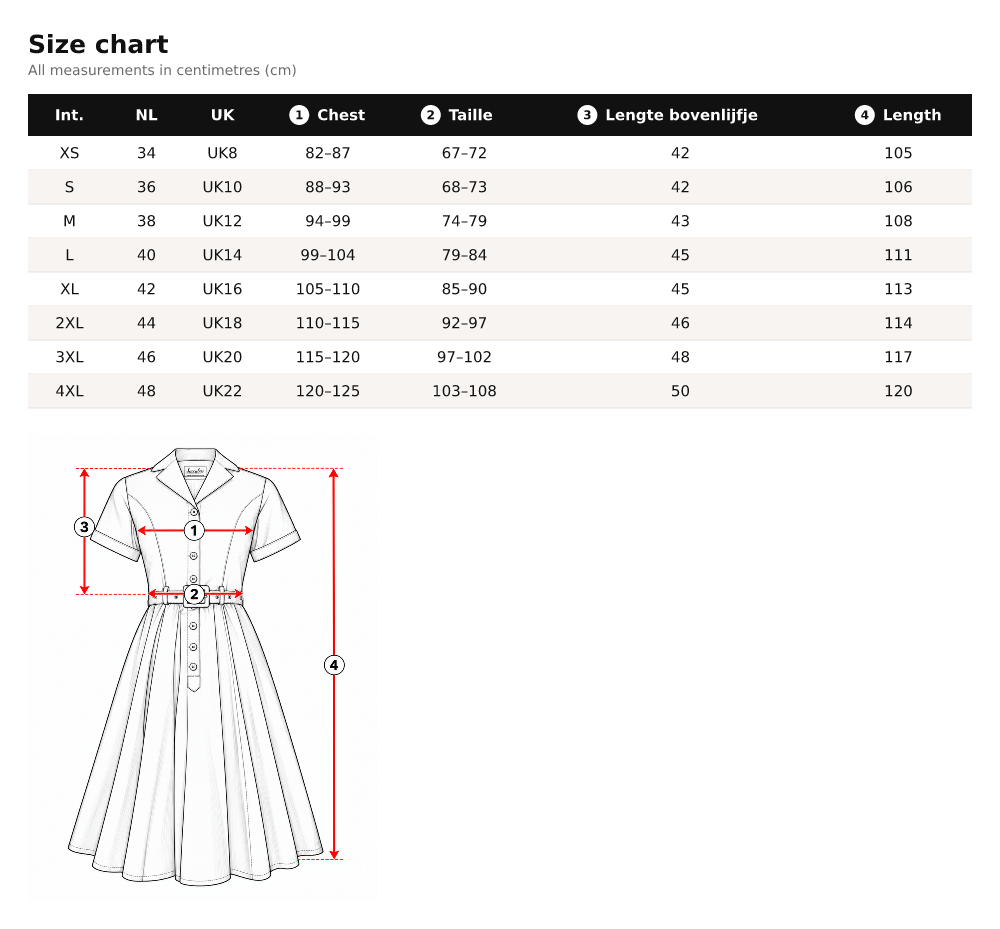The height and width of the screenshot is (929, 1000).
Task: Click the waist value 85–90
Action: [x=464, y=289]
